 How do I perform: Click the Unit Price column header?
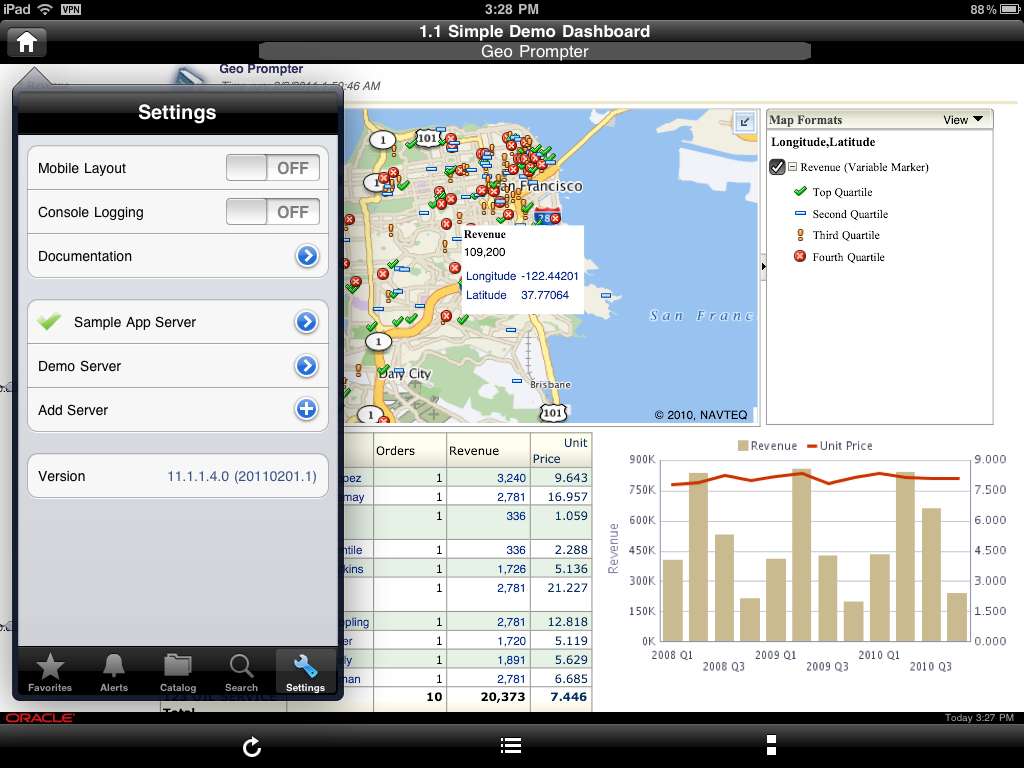pos(560,451)
